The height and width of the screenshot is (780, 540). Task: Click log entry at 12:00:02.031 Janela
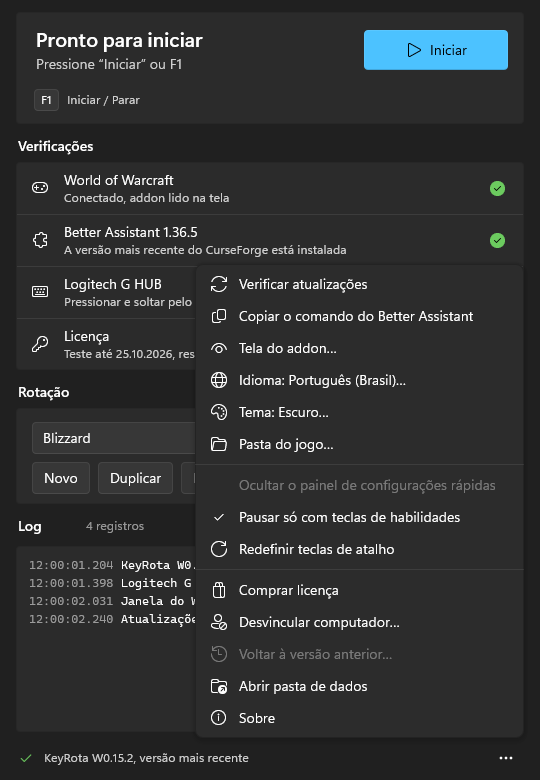coord(112,601)
